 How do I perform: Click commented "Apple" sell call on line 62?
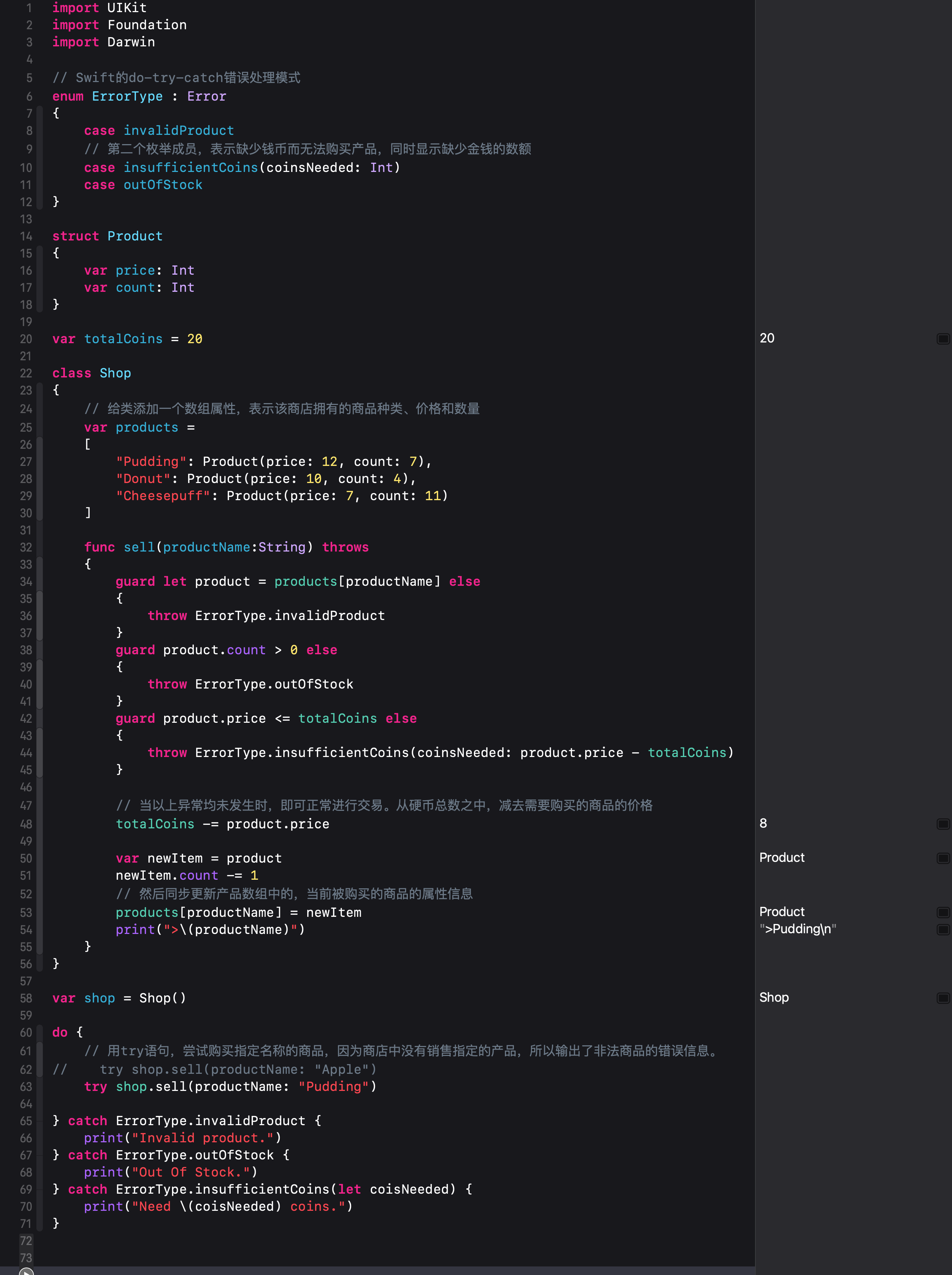coord(238,1070)
